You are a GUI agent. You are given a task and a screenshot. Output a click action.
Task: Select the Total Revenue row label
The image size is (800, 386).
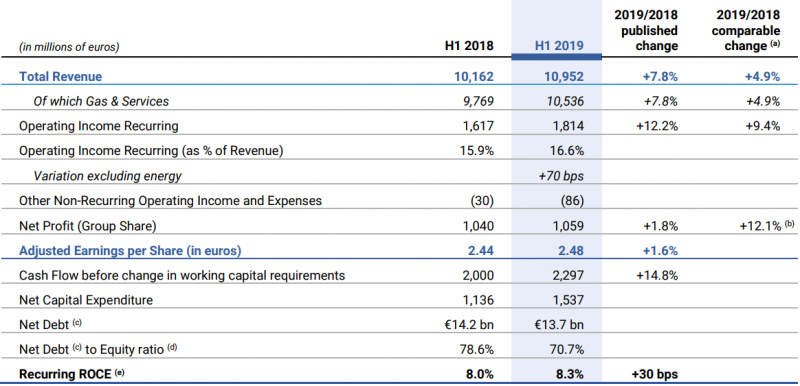click(61, 76)
